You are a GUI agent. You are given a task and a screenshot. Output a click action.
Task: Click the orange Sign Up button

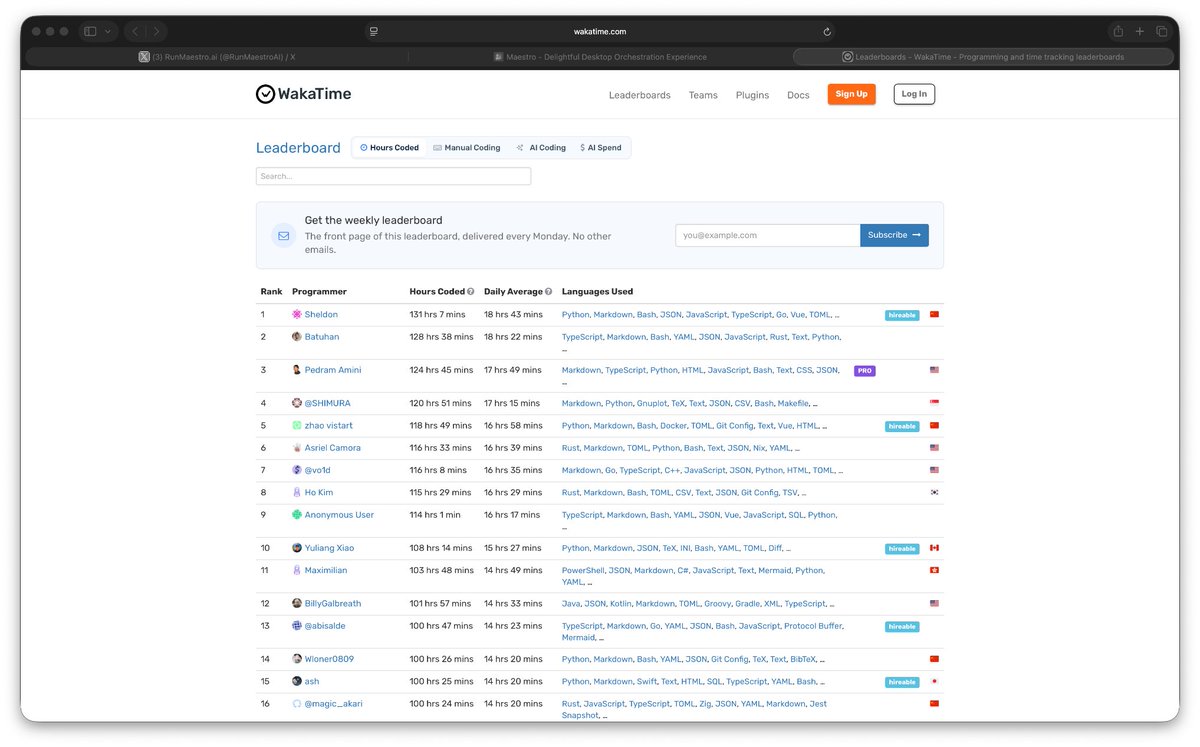tap(851, 94)
